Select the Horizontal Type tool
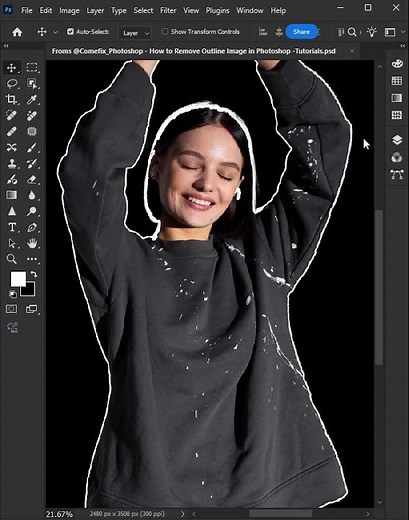Viewport: 409px width, 520px height. pos(12,227)
